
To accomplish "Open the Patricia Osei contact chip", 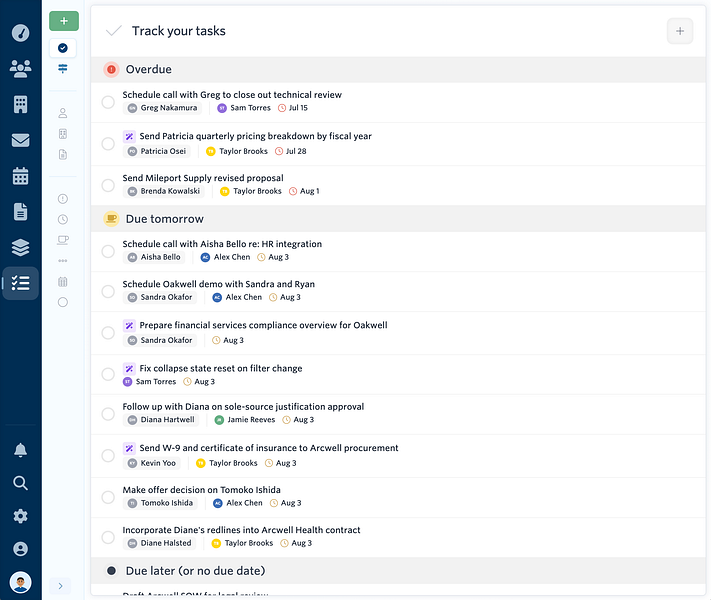I will click(157, 151).
